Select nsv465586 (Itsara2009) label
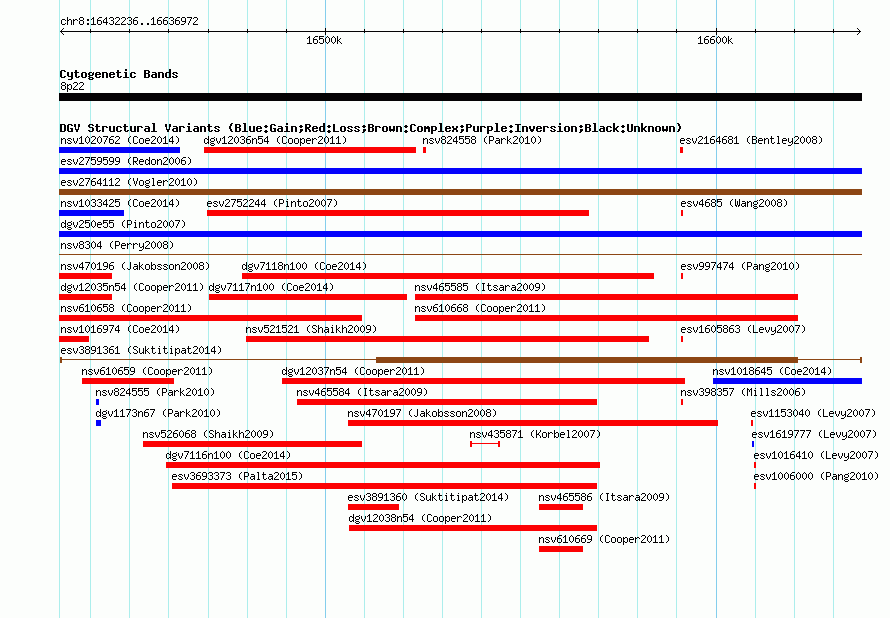This screenshot has width=890, height=618. [604, 497]
